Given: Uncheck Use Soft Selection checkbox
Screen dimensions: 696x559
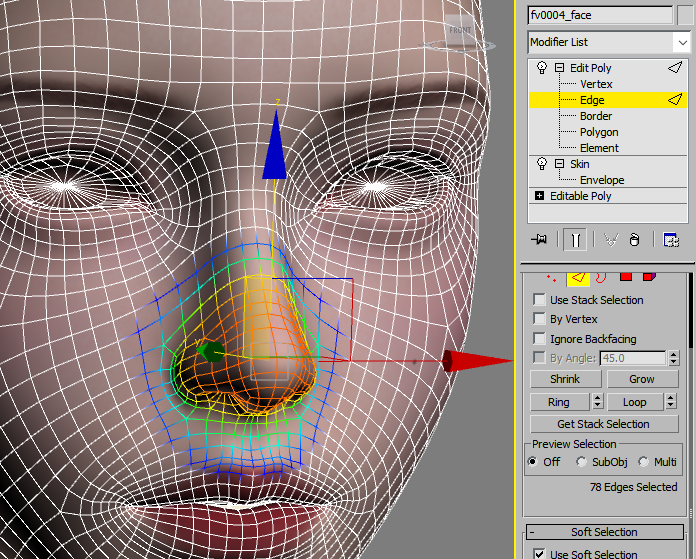Looking at the screenshot, I should [539, 553].
